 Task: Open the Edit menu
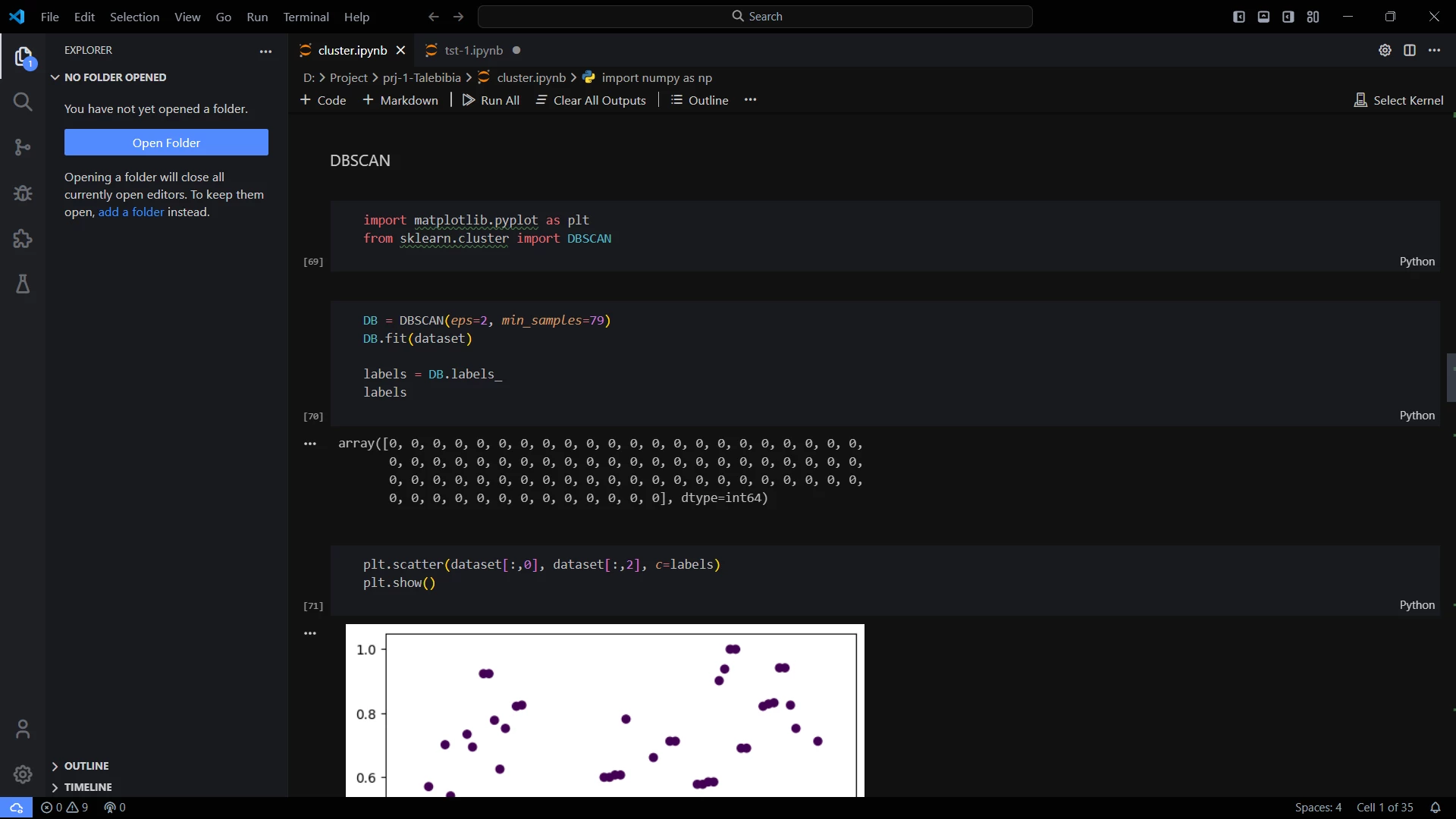84,17
